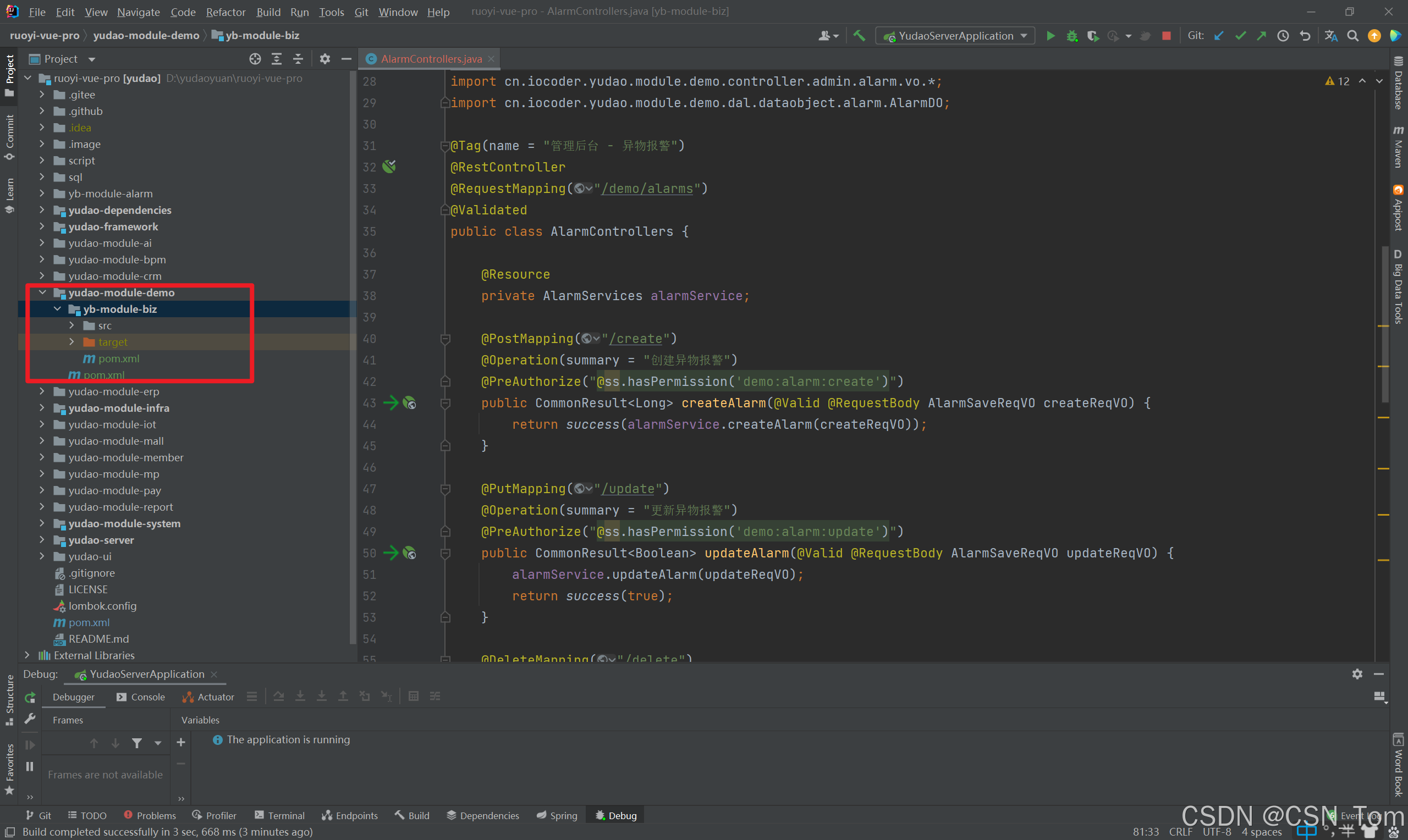Screen dimensions: 1408x840
Task: Select opened file locate target icon
Action: pos(255,59)
